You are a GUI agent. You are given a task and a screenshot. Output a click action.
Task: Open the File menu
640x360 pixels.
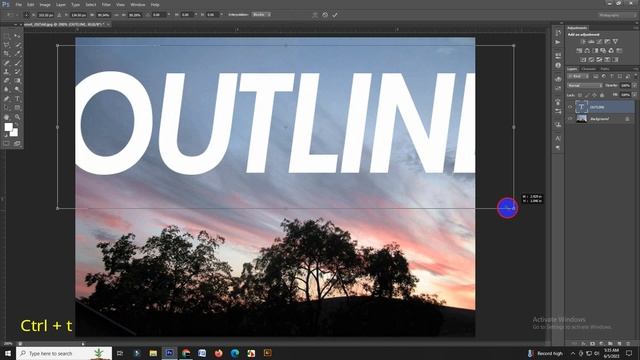point(18,4)
